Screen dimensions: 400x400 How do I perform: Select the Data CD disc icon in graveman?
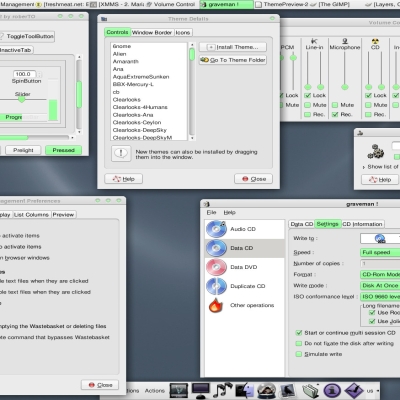point(216,248)
